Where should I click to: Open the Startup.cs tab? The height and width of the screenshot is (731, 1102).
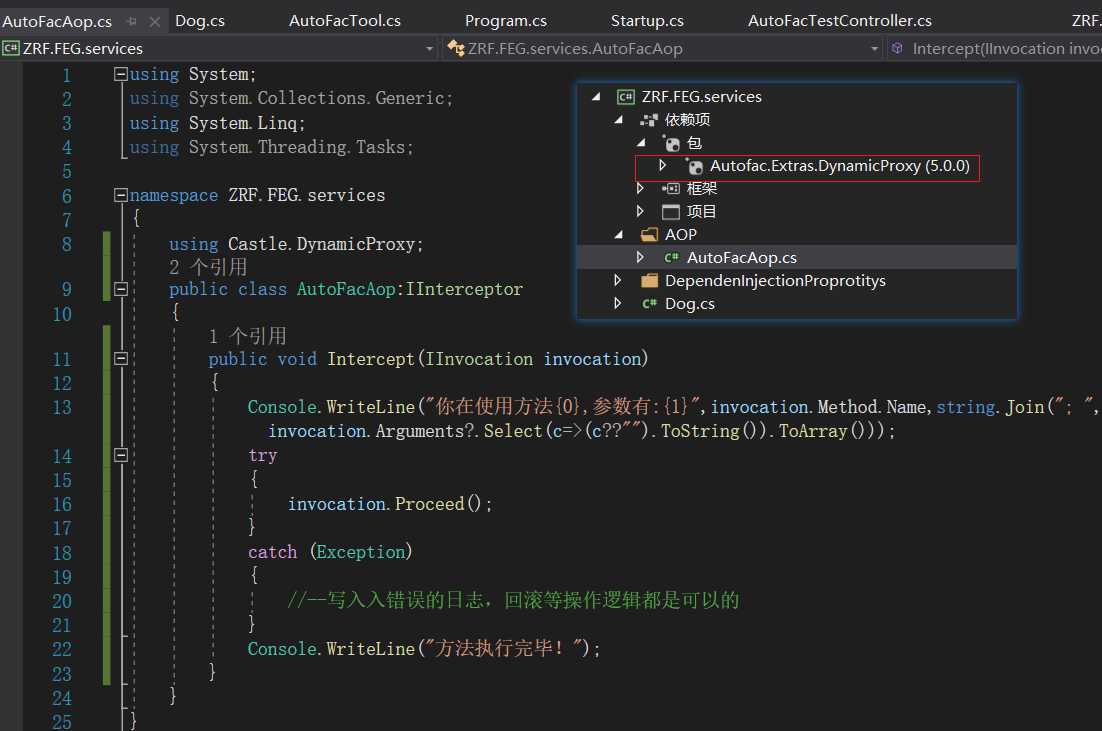647,21
